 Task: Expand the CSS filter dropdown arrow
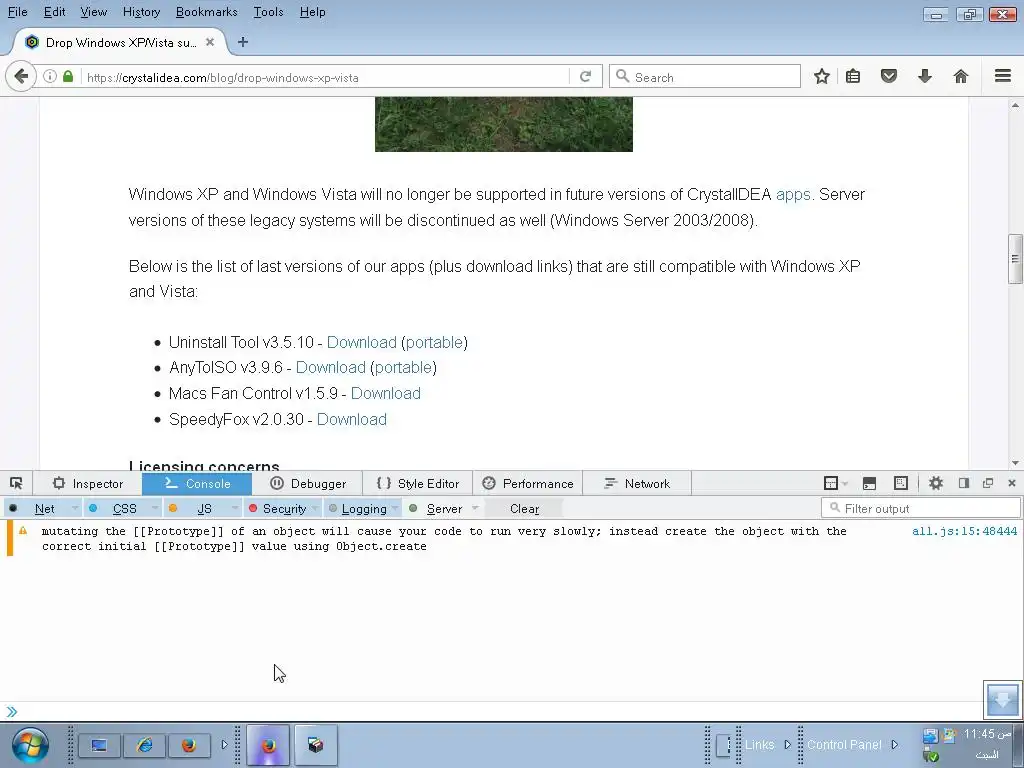click(155, 508)
